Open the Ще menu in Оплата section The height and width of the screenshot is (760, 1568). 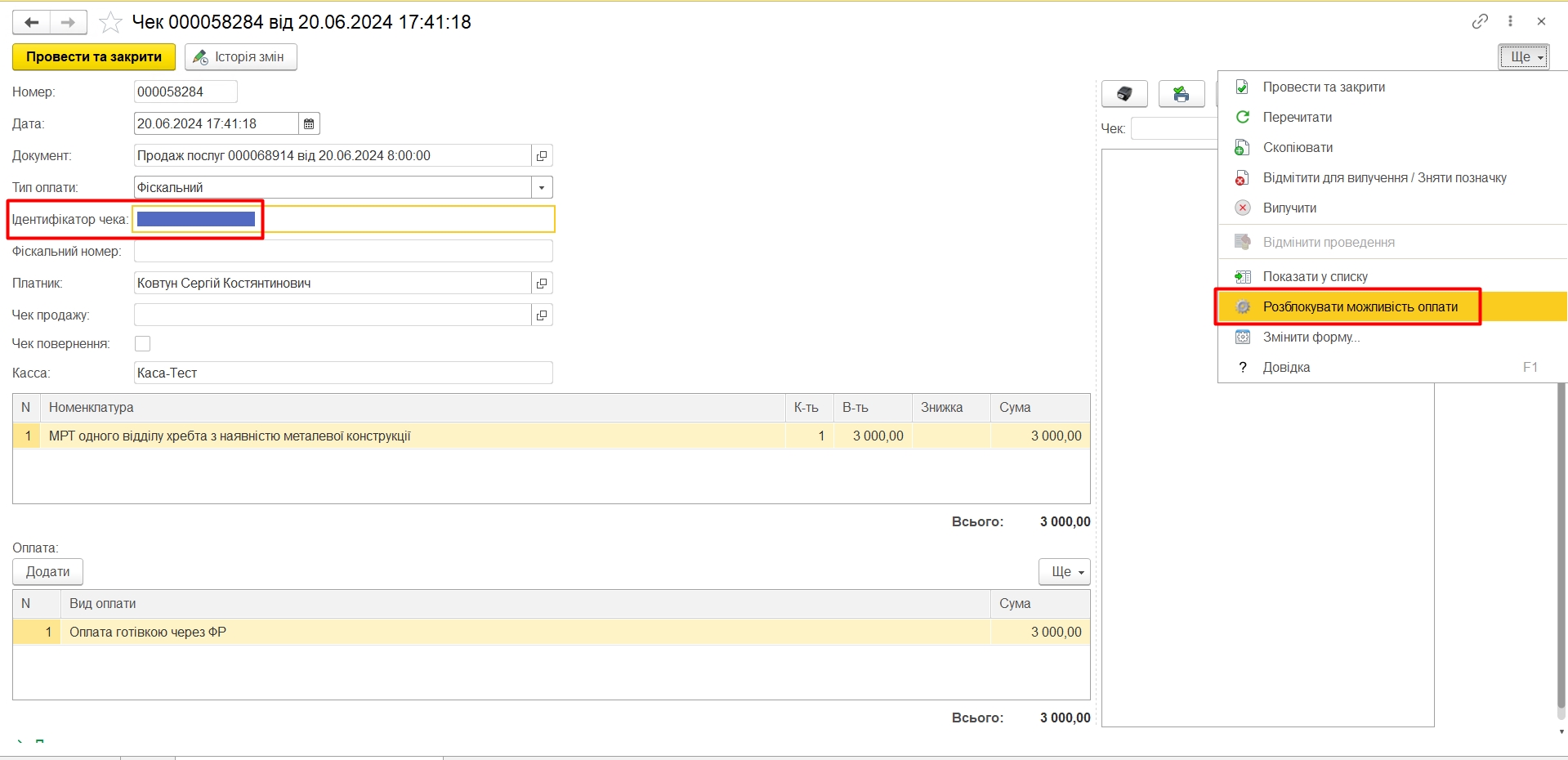pyautogui.click(x=1064, y=572)
